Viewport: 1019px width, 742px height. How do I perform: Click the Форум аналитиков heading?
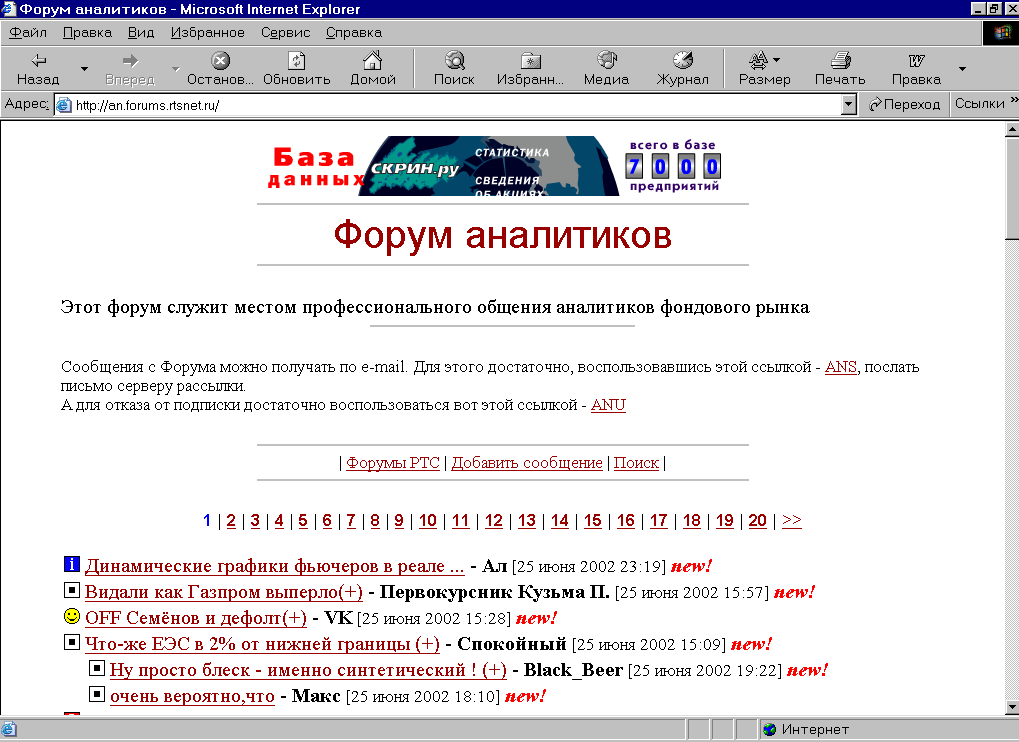click(x=502, y=235)
